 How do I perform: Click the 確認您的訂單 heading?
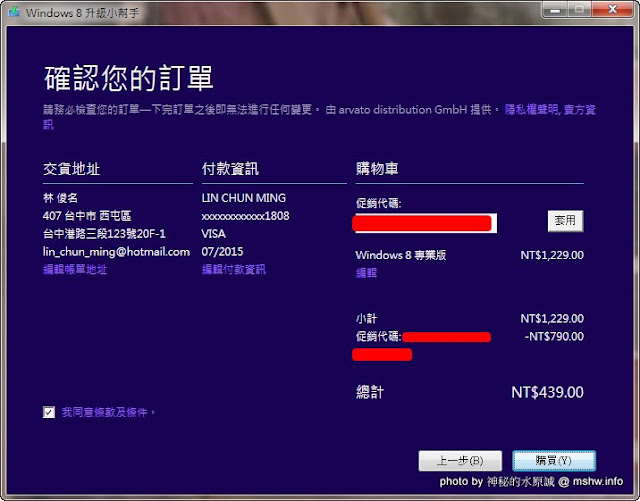[x=129, y=78]
